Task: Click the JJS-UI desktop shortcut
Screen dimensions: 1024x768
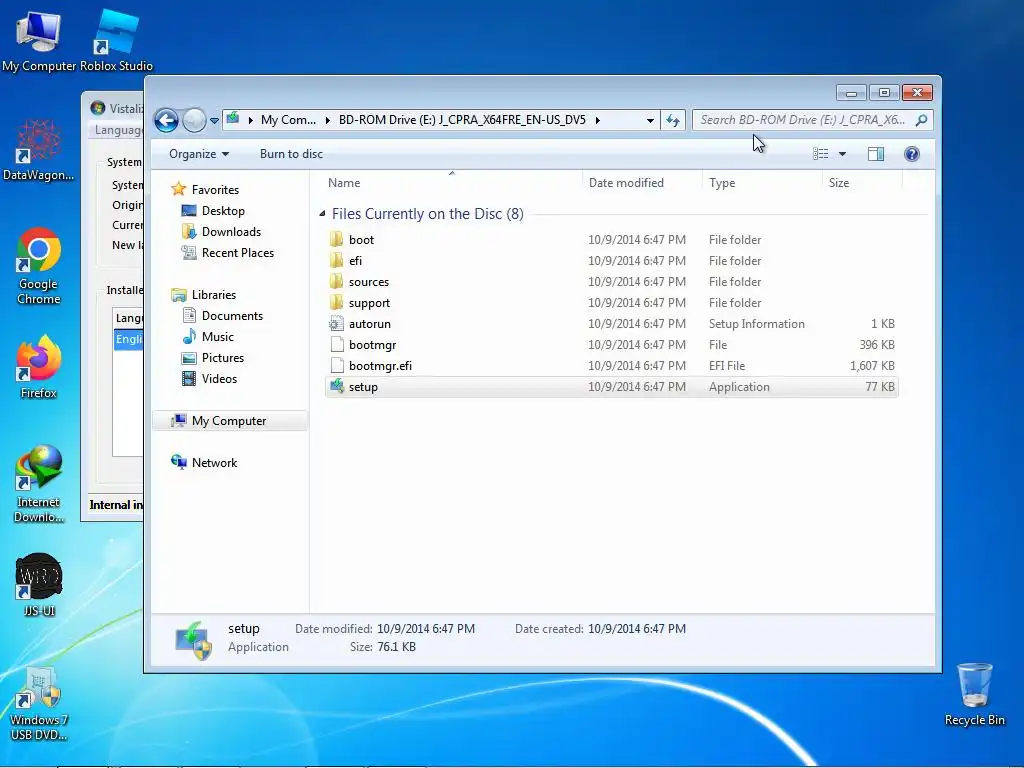Action: tap(39, 585)
